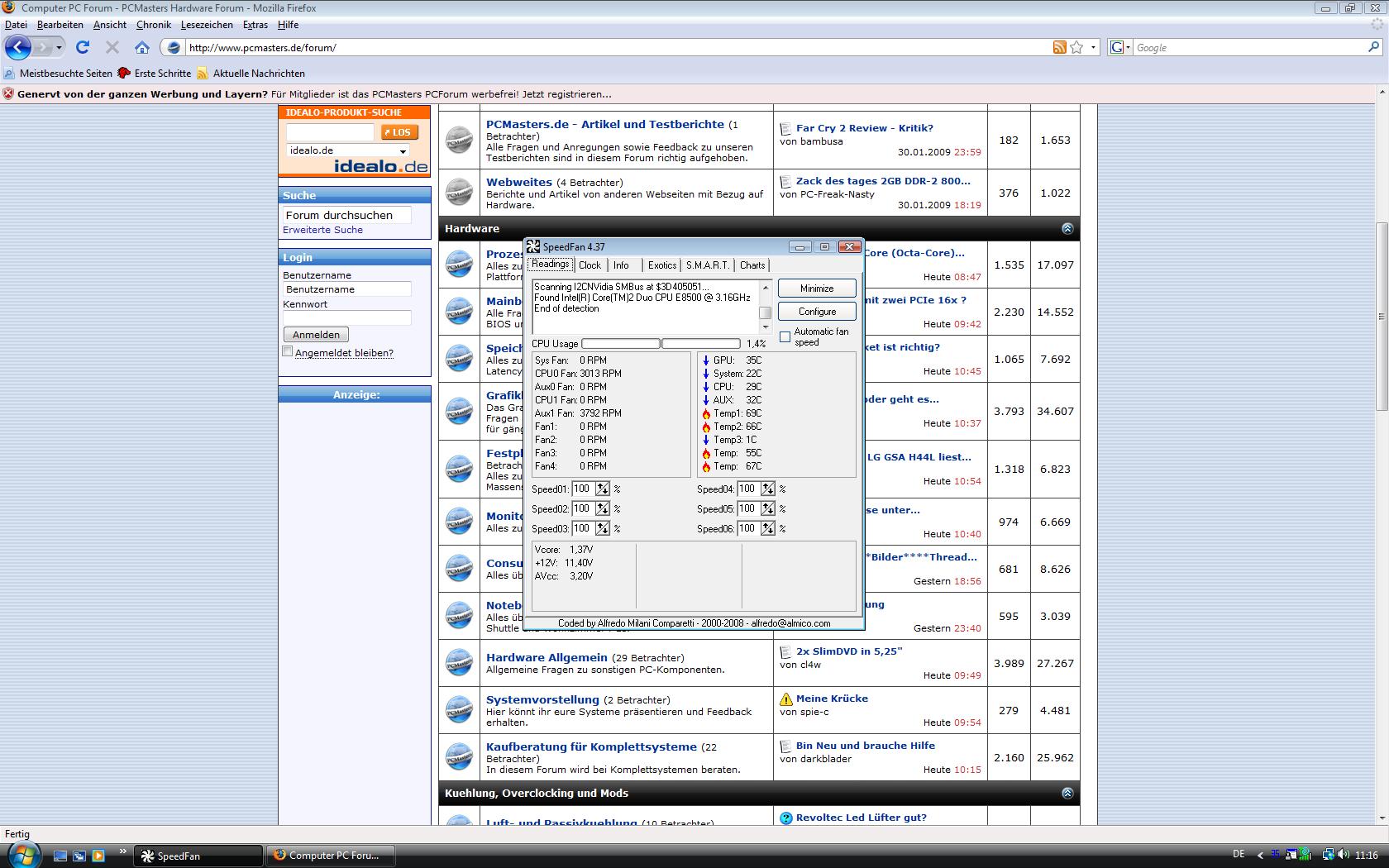
Task: Click the Configure button in SpeedFan
Action: (817, 312)
